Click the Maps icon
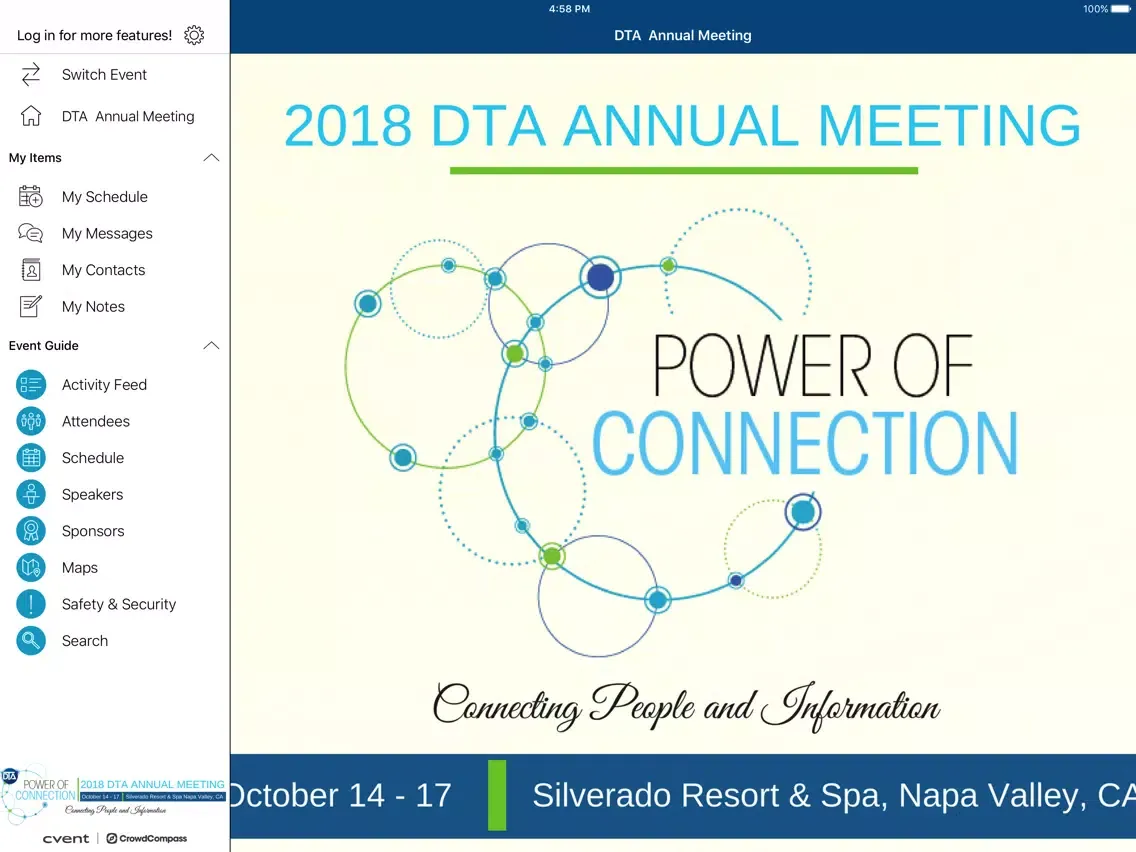This screenshot has height=852, width=1136. [31, 567]
